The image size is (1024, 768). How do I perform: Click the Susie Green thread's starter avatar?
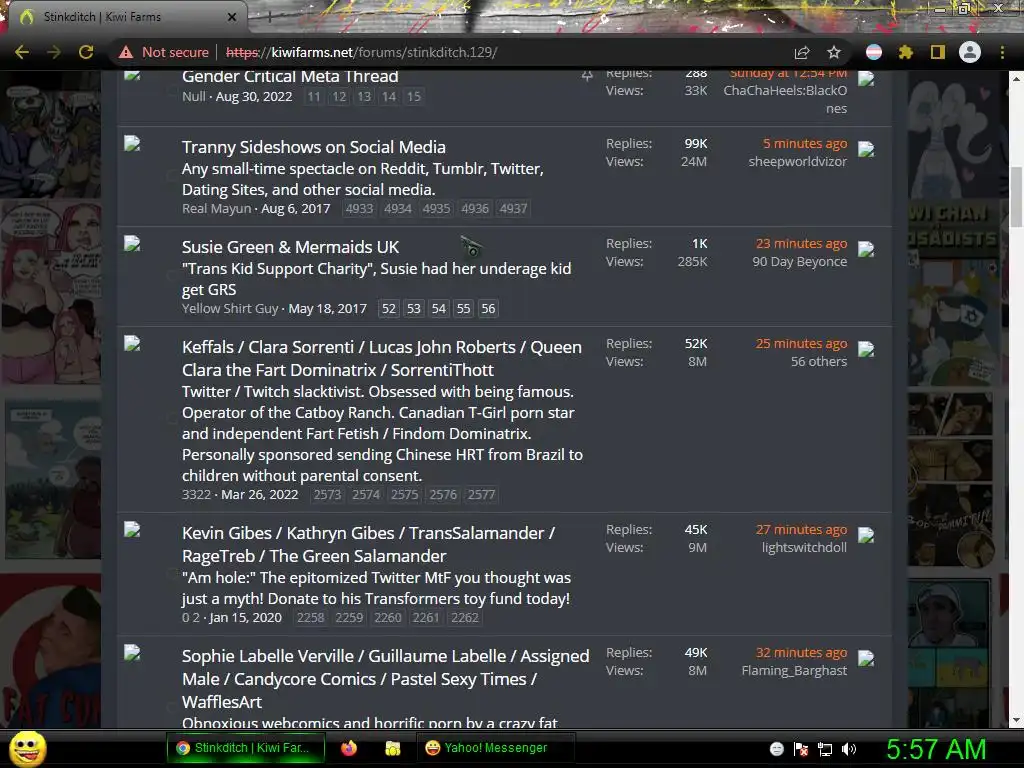click(133, 244)
